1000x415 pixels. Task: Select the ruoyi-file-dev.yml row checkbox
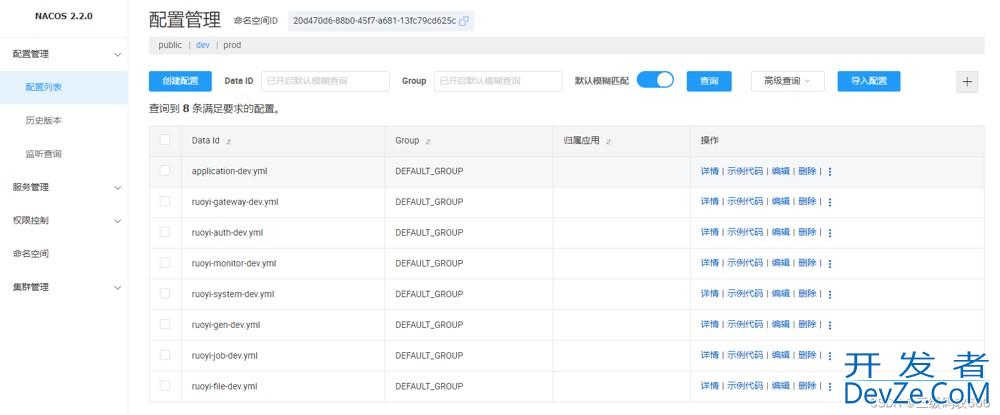tap(165, 385)
